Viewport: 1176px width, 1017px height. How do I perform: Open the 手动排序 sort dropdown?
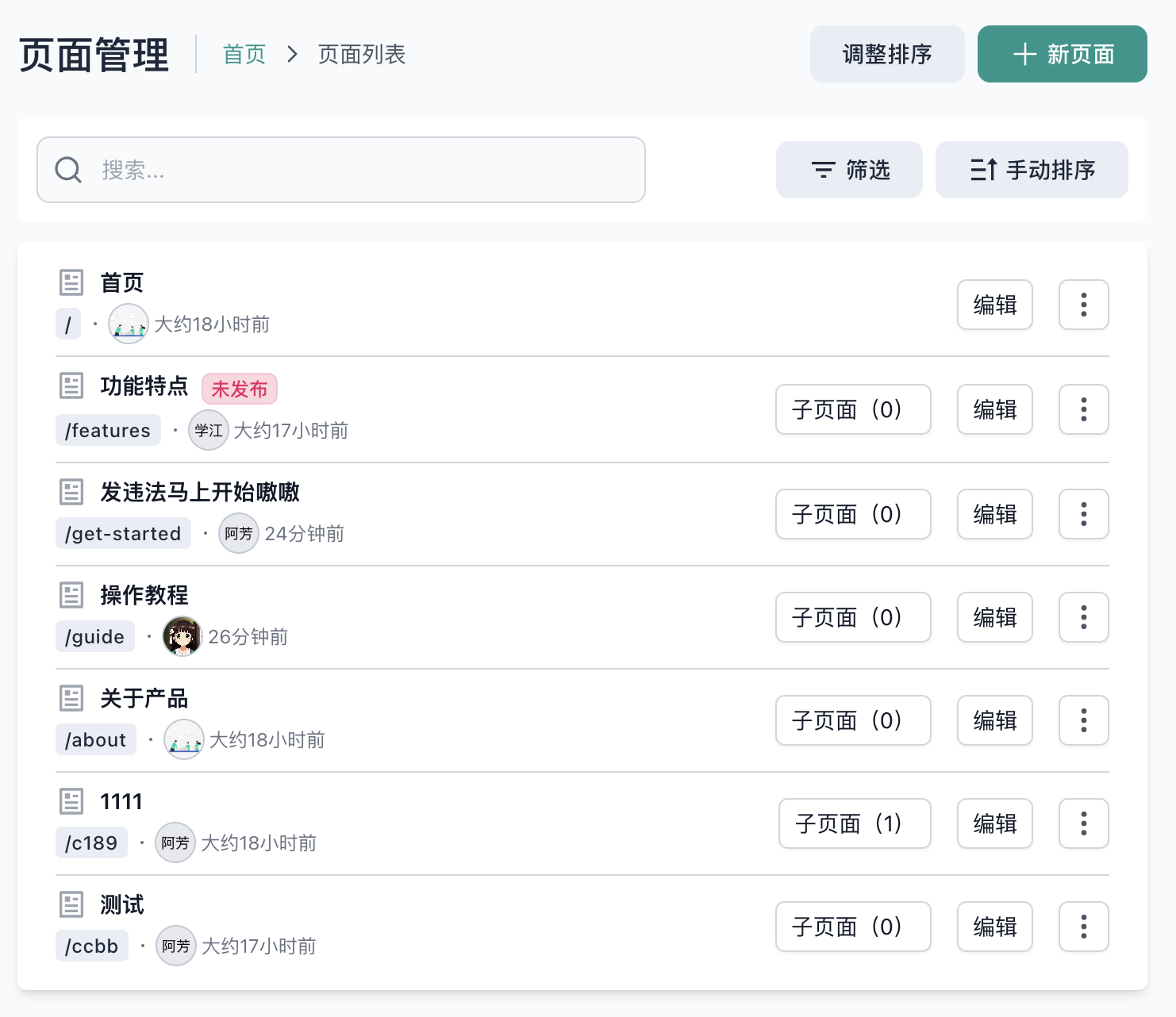click(x=1032, y=170)
